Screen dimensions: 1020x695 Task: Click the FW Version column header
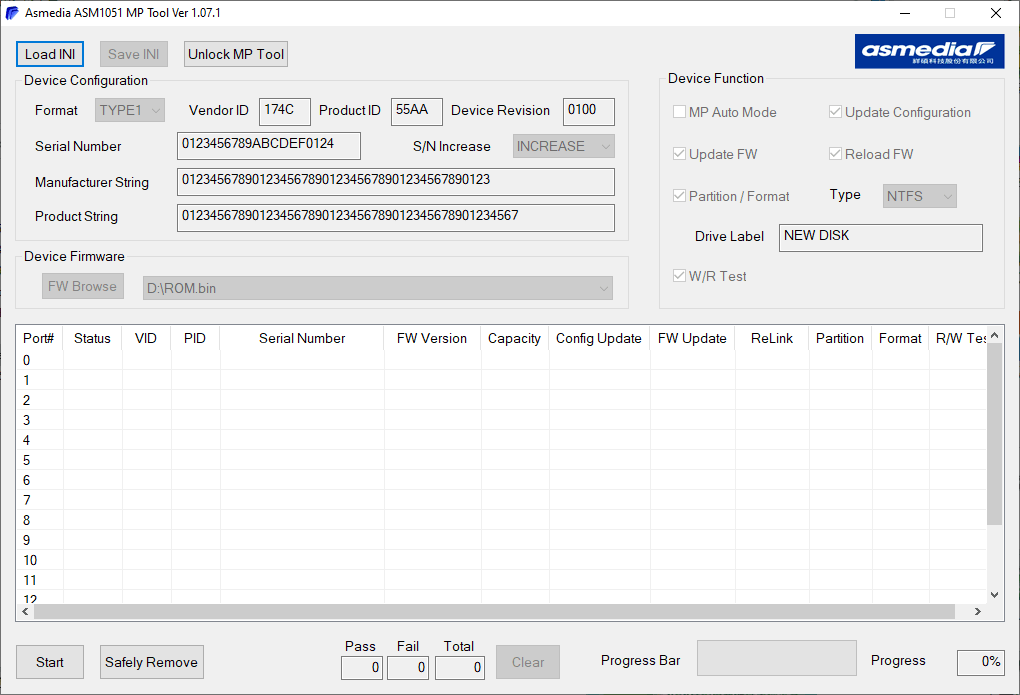point(432,338)
